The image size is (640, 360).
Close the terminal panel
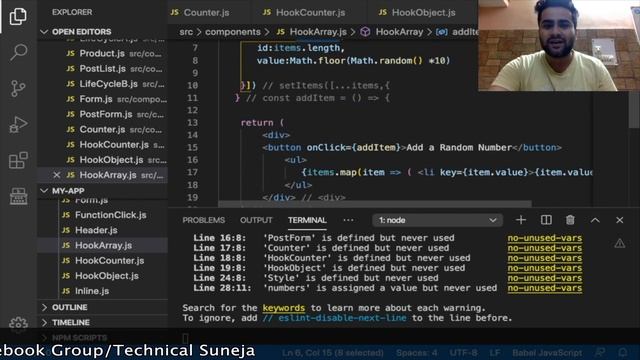click(620, 220)
